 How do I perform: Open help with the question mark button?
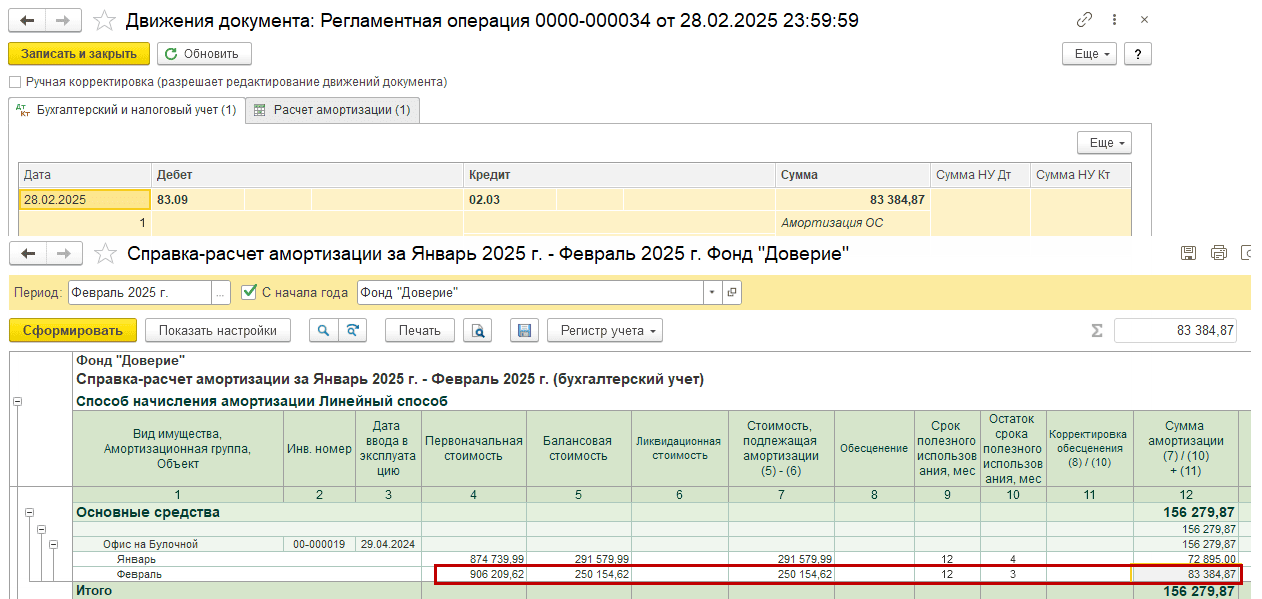click(x=1138, y=54)
